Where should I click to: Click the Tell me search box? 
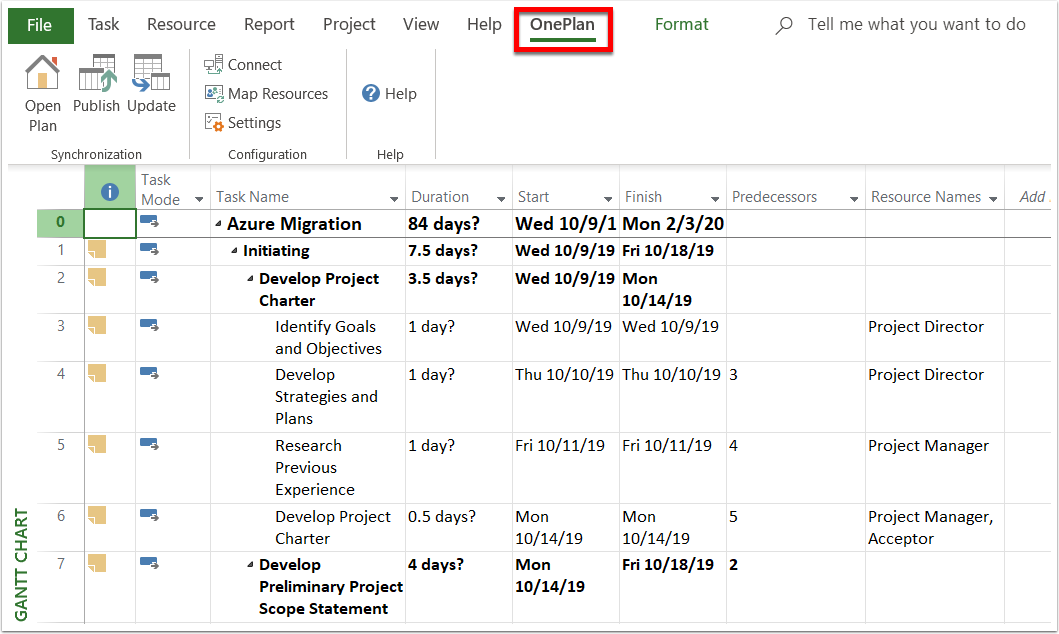[900, 24]
